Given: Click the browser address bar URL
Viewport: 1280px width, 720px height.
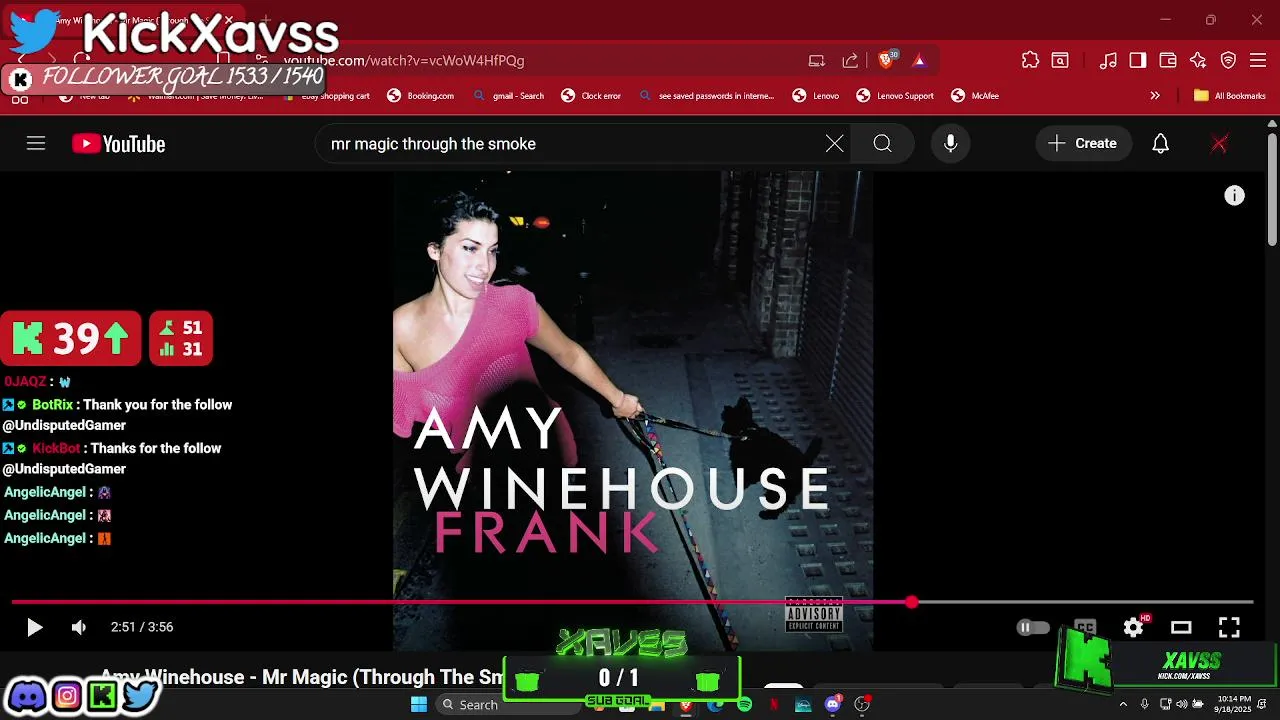Looking at the screenshot, I should [405, 61].
